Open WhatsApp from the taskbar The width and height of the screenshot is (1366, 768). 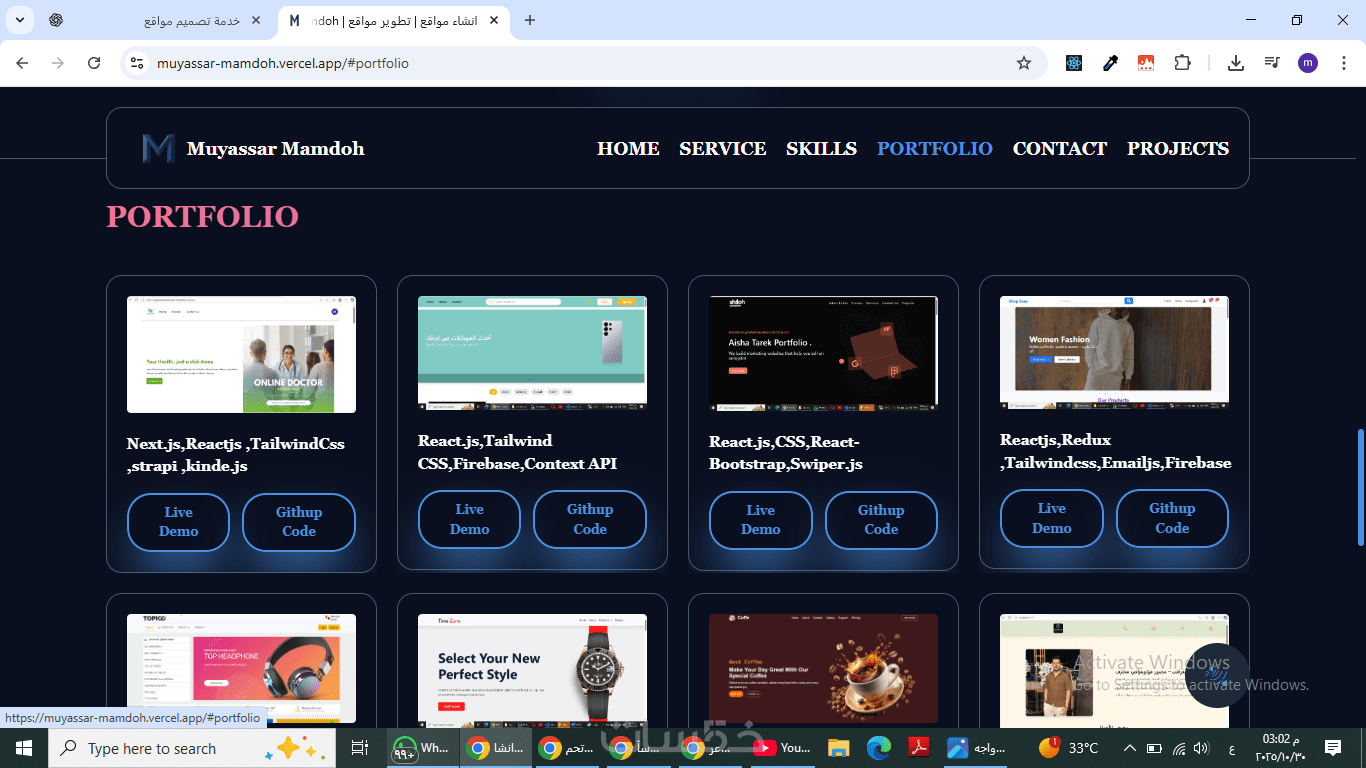(x=422, y=748)
